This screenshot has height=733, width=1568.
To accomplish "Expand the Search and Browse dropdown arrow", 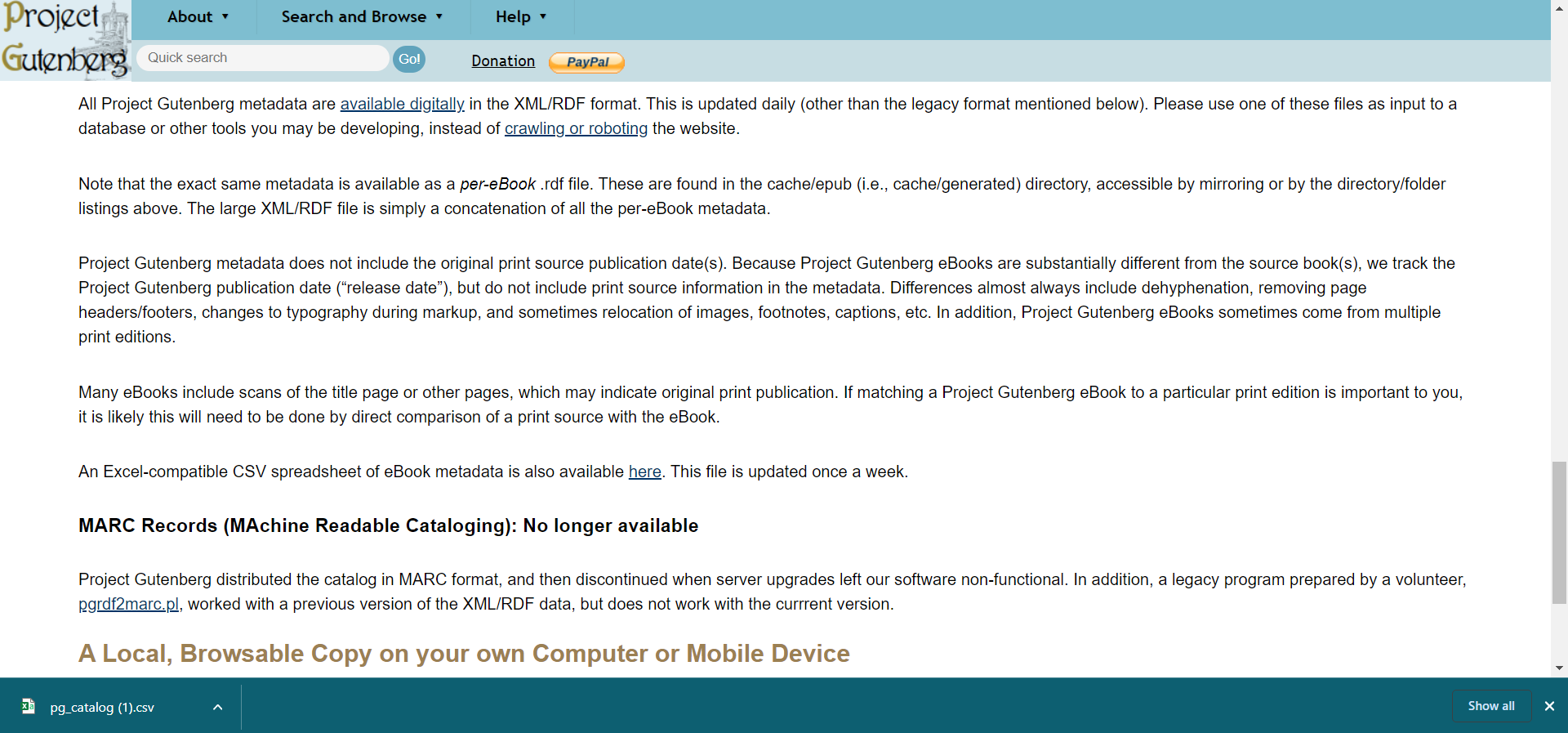I will tap(439, 17).
